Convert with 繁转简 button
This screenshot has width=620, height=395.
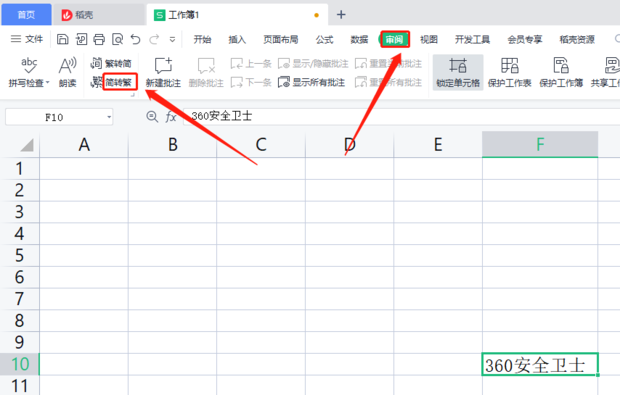tap(111, 63)
